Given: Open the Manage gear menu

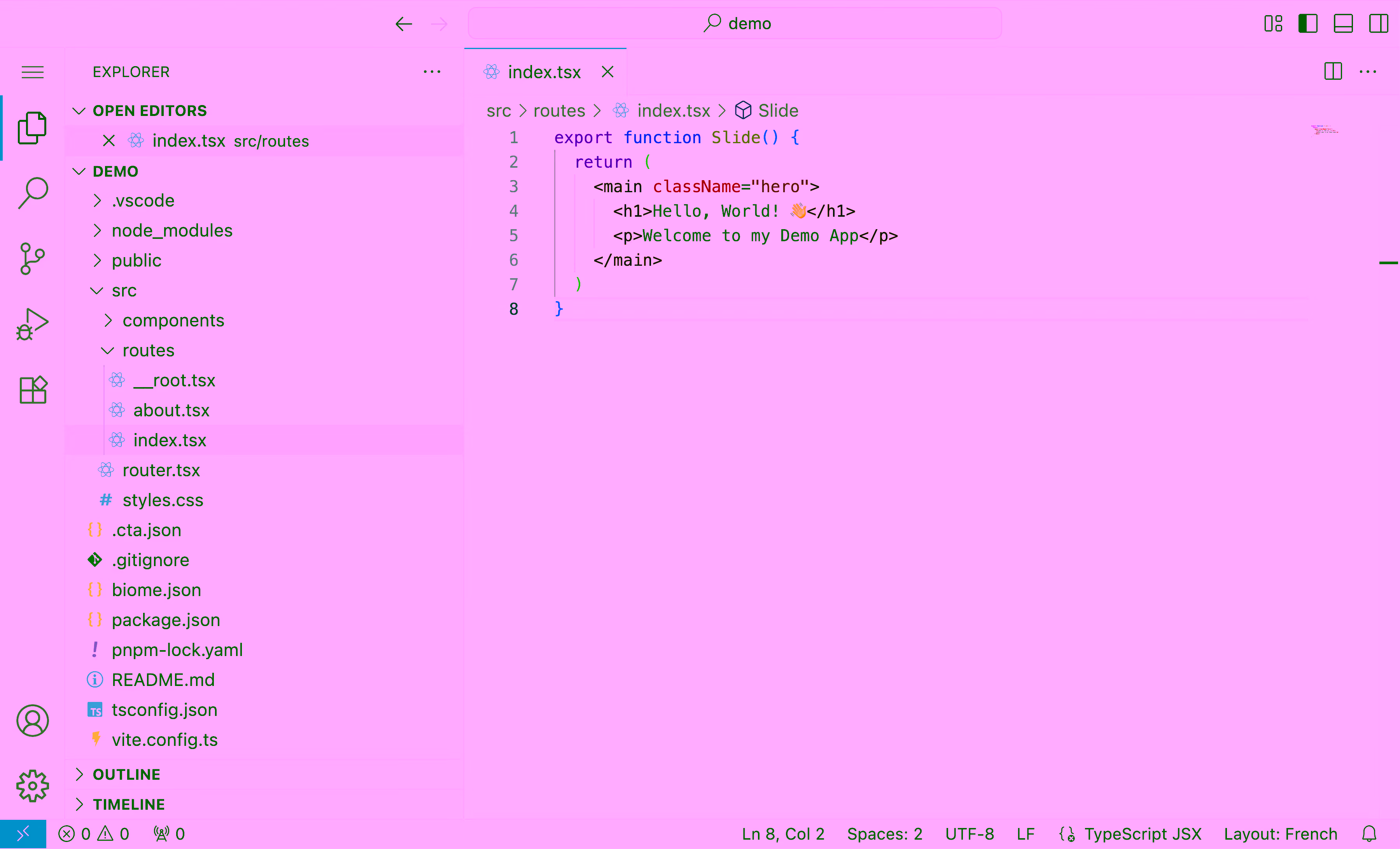Looking at the screenshot, I should pyautogui.click(x=32, y=786).
